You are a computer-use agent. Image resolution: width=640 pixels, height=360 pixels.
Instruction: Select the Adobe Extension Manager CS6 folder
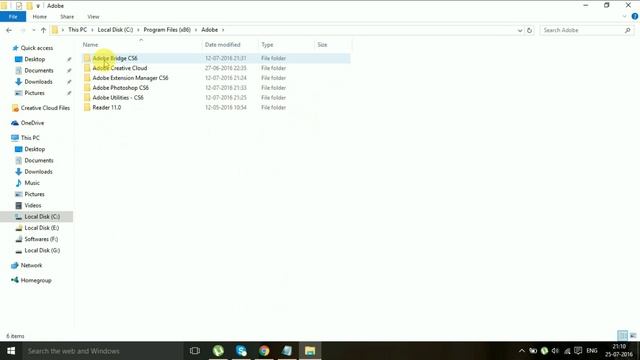[130, 78]
